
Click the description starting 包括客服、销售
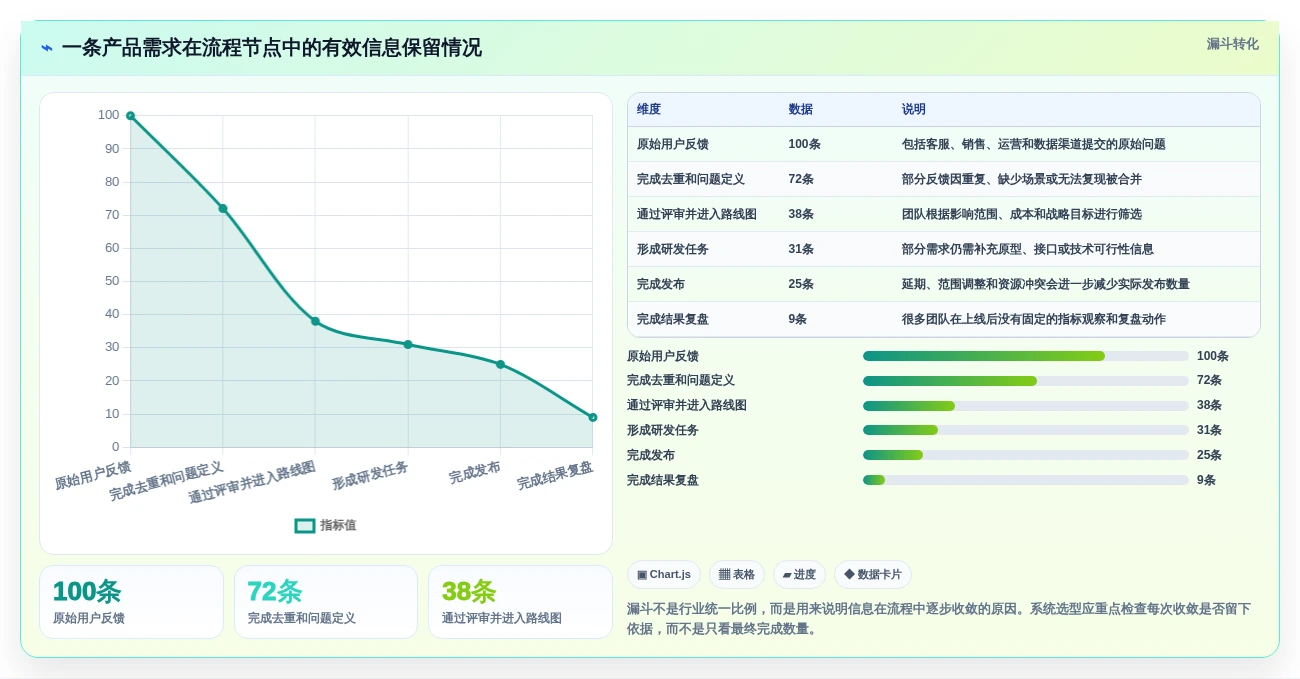[1034, 144]
